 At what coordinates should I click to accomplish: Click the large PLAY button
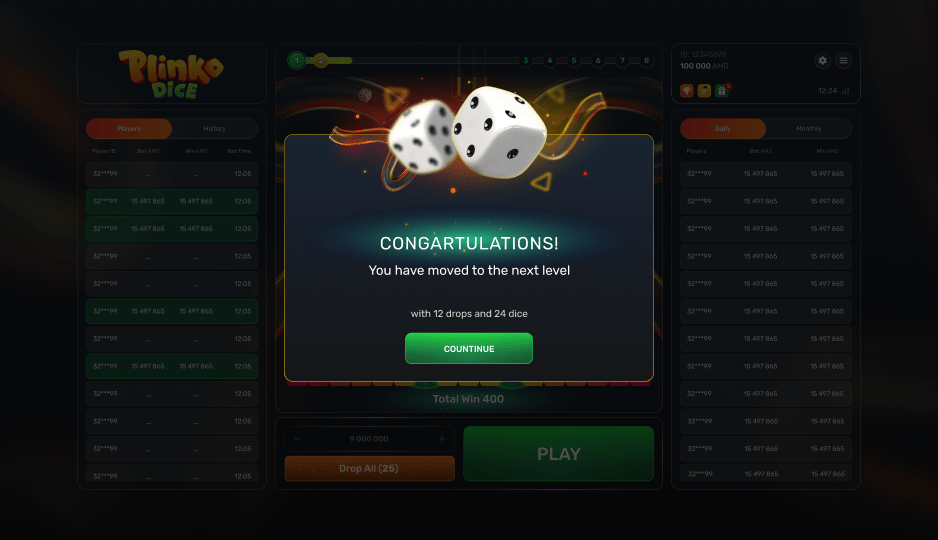pyautogui.click(x=558, y=454)
